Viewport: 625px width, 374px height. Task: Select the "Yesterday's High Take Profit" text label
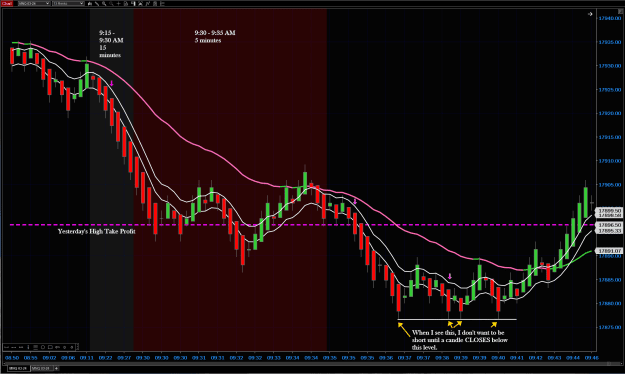point(96,231)
